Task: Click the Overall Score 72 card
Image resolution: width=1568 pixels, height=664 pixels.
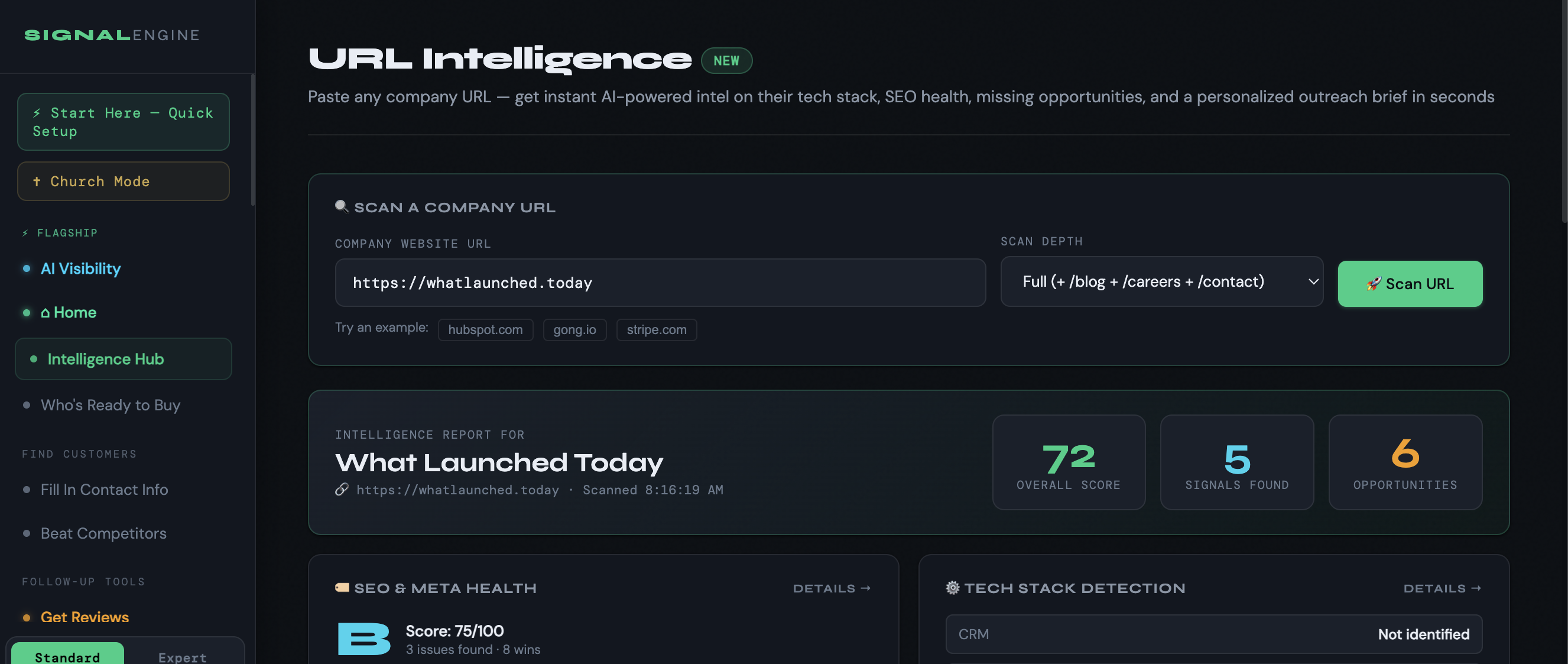Action: pyautogui.click(x=1068, y=462)
